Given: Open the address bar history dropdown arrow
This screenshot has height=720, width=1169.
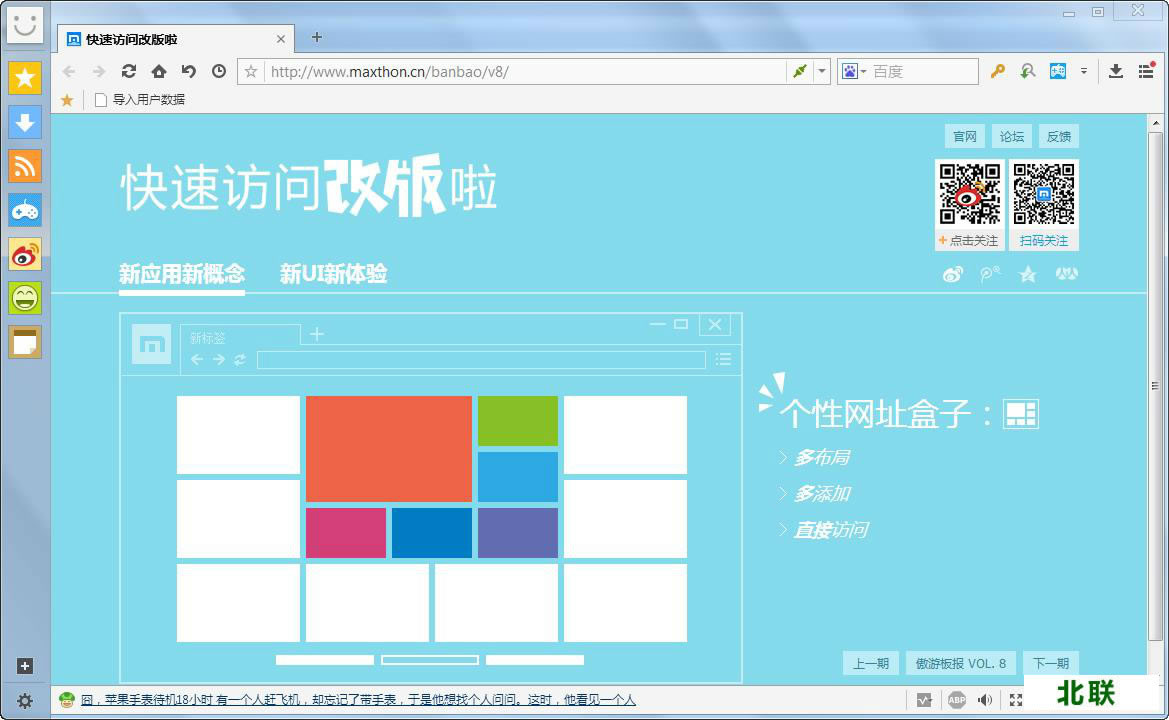Looking at the screenshot, I should (x=820, y=71).
